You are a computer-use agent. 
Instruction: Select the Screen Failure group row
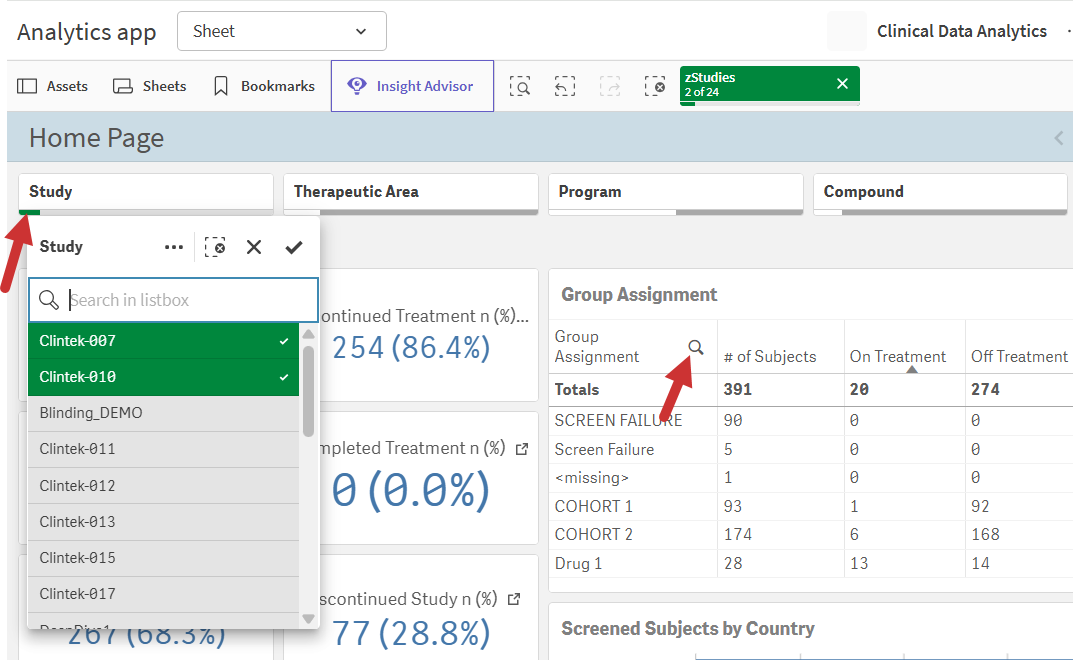point(604,450)
